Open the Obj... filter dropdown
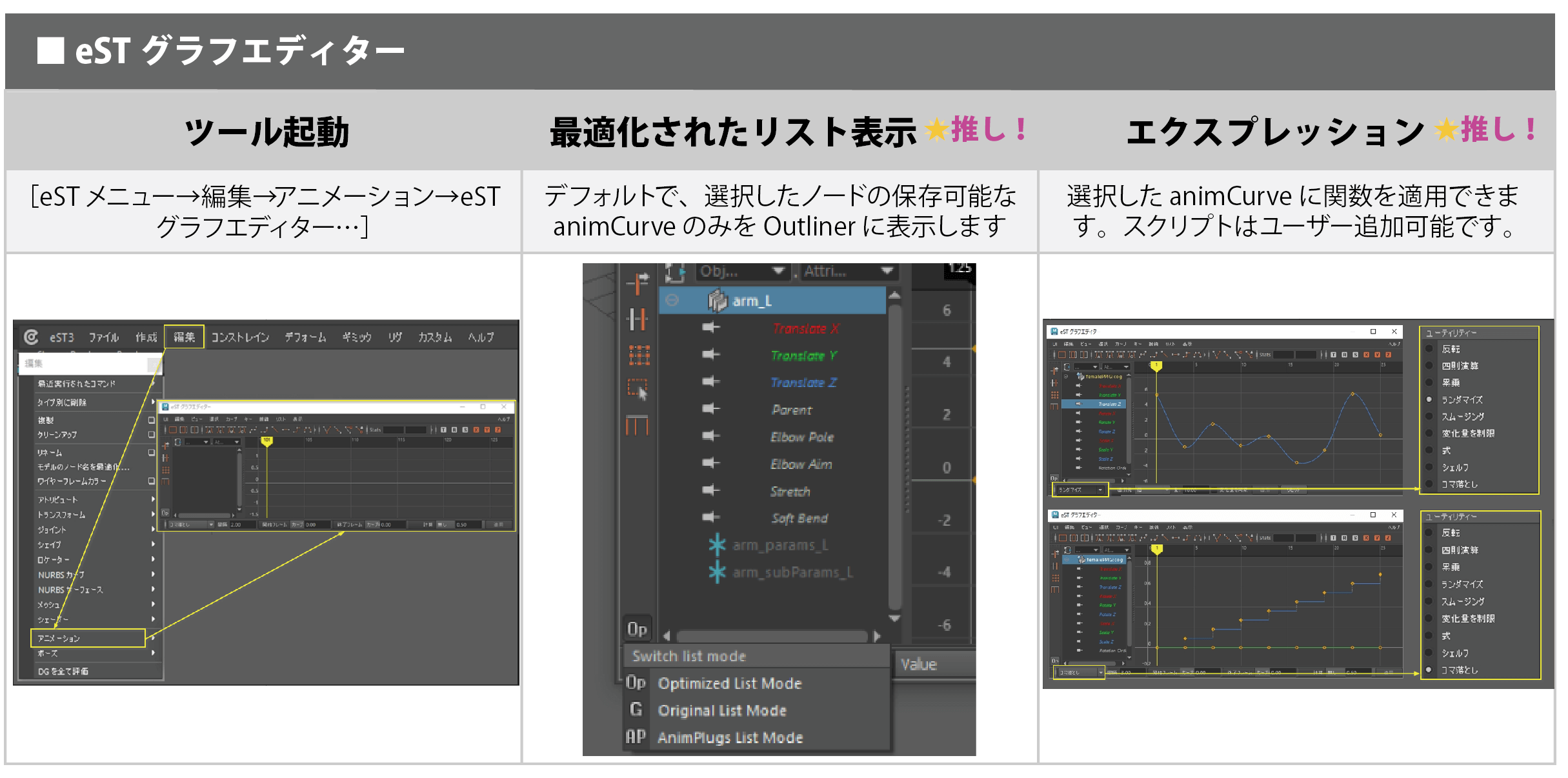The width and height of the screenshot is (1568, 778). click(x=742, y=272)
